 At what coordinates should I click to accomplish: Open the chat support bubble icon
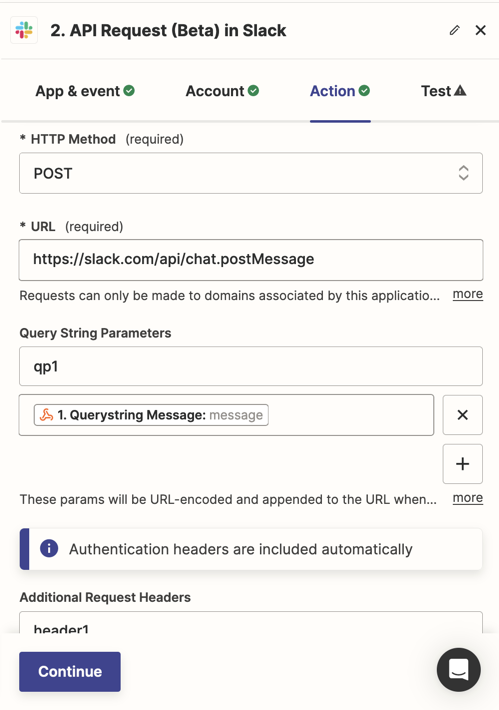(x=459, y=670)
